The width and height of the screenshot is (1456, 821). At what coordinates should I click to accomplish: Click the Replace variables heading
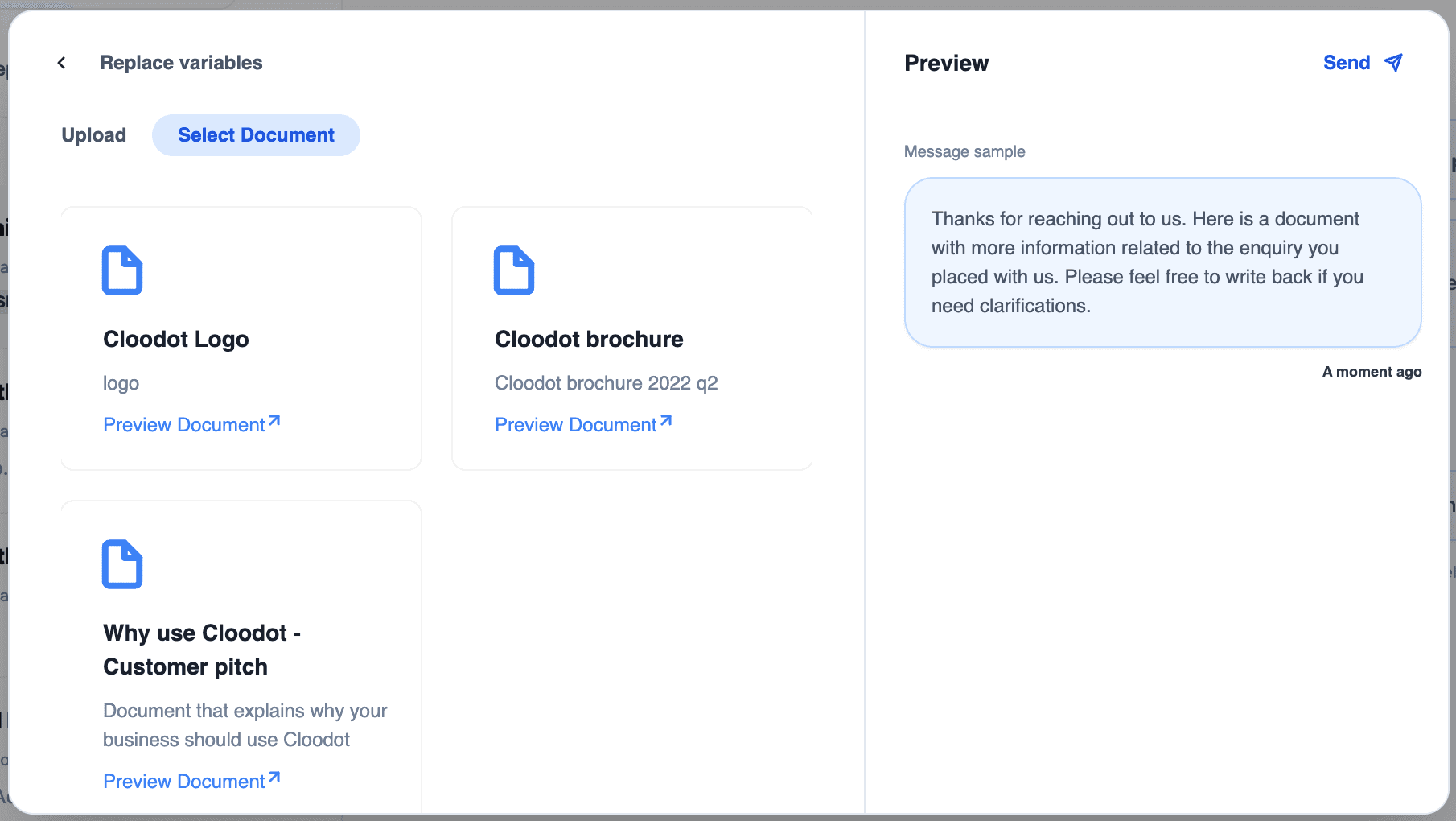pos(181,62)
